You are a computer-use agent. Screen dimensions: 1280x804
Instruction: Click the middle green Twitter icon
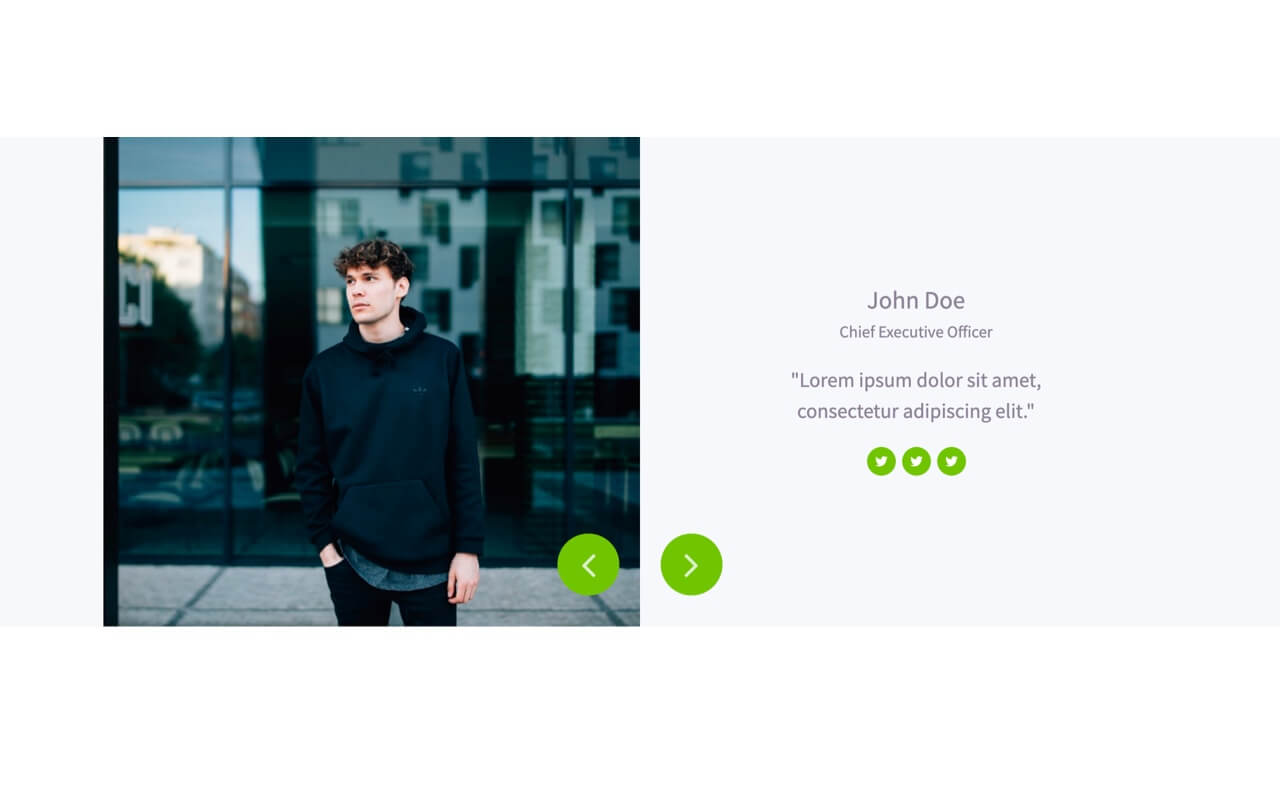click(x=916, y=461)
